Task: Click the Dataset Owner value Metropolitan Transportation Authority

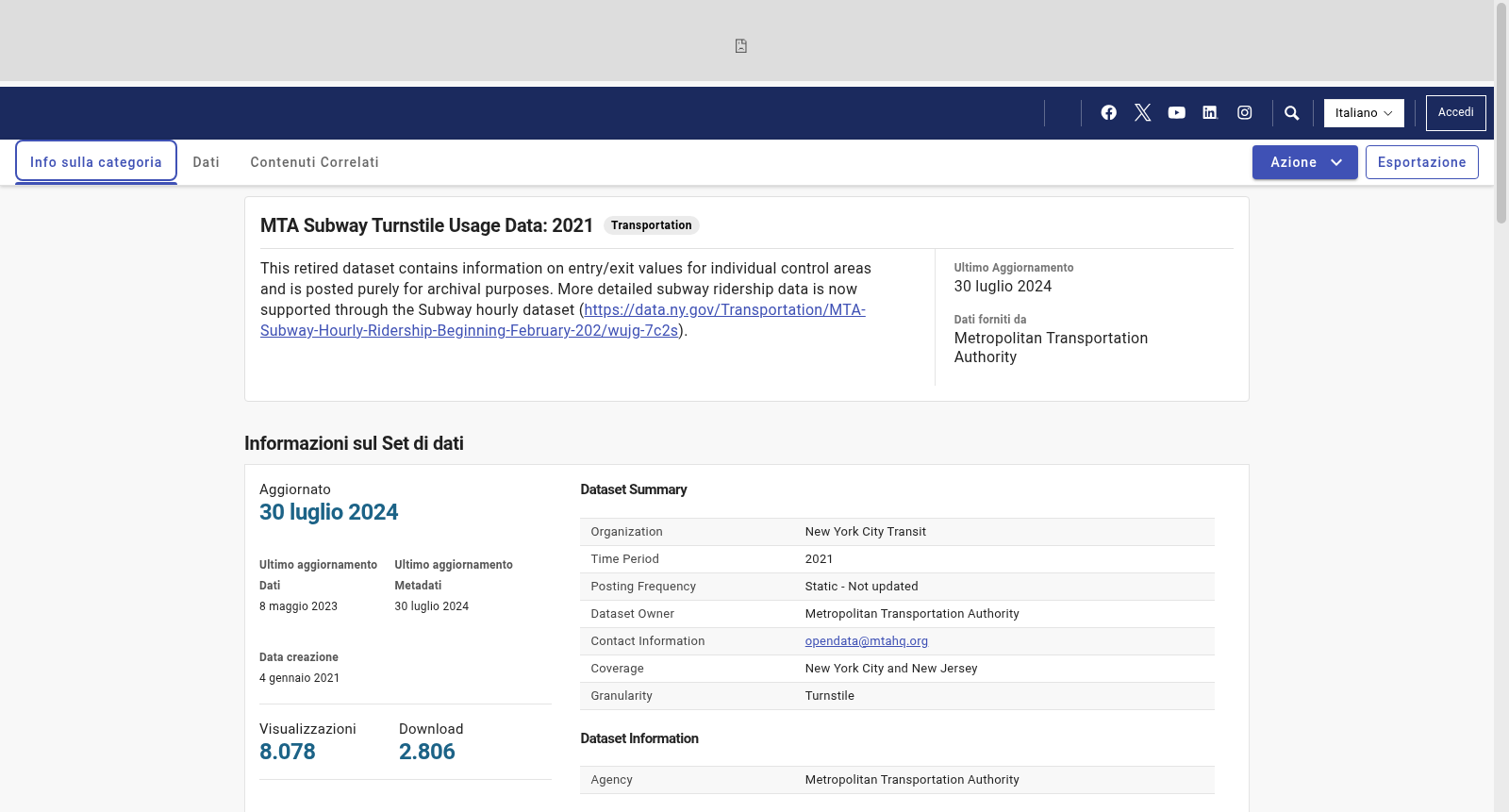Action: (912, 614)
